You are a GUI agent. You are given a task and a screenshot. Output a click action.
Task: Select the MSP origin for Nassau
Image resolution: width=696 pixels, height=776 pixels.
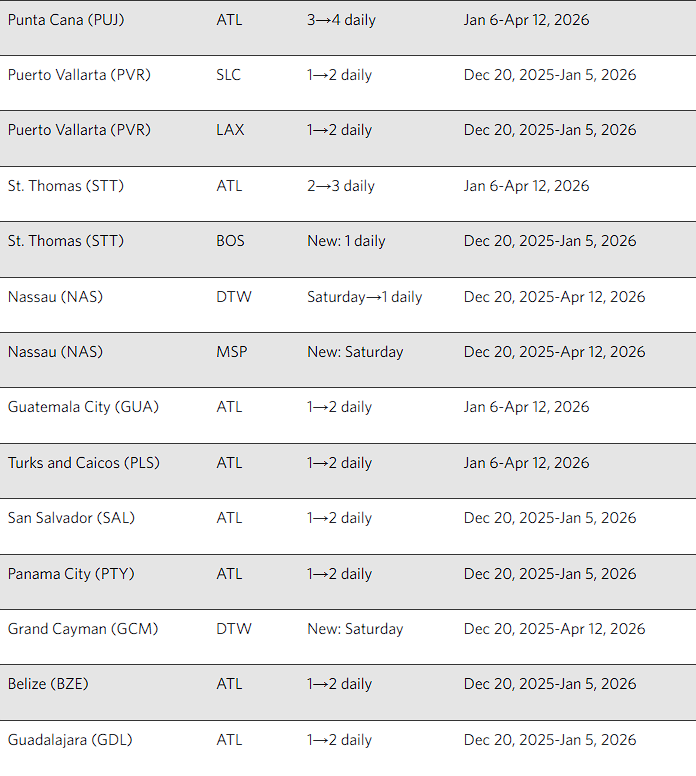231,352
